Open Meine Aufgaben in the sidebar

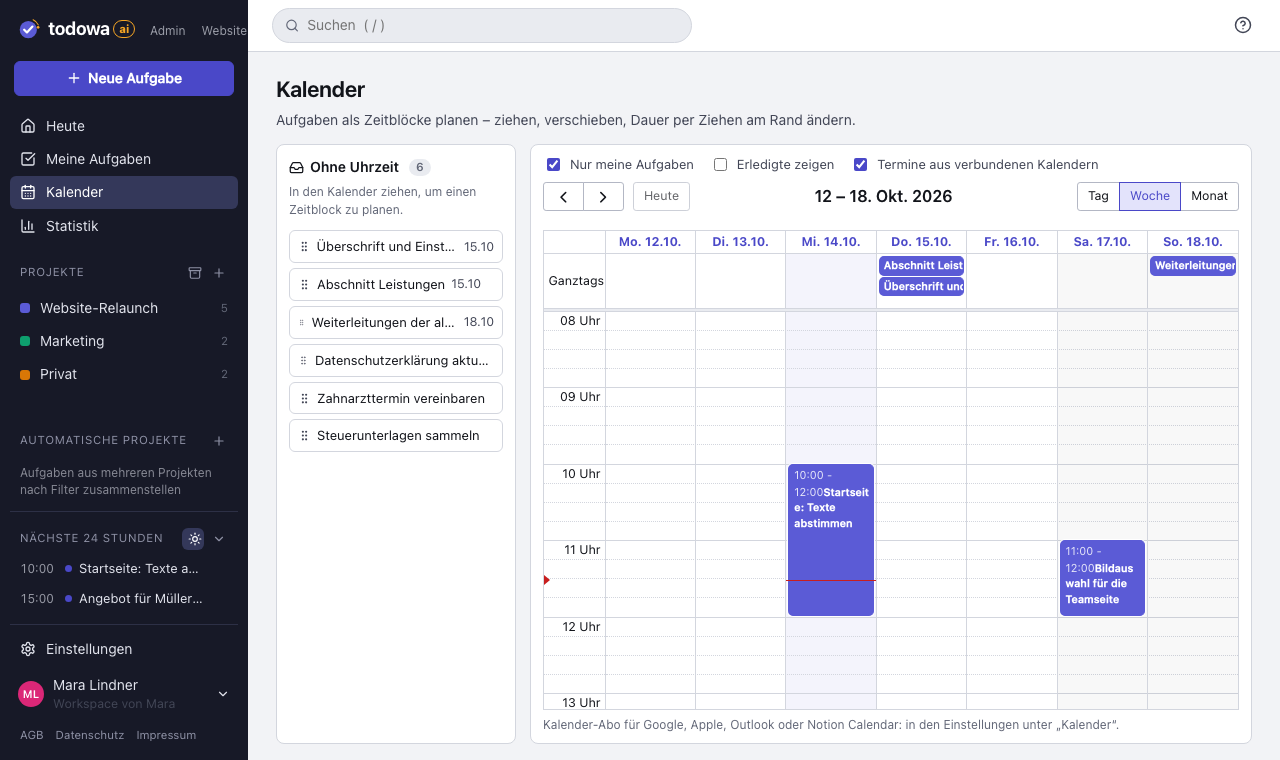tap(124, 159)
